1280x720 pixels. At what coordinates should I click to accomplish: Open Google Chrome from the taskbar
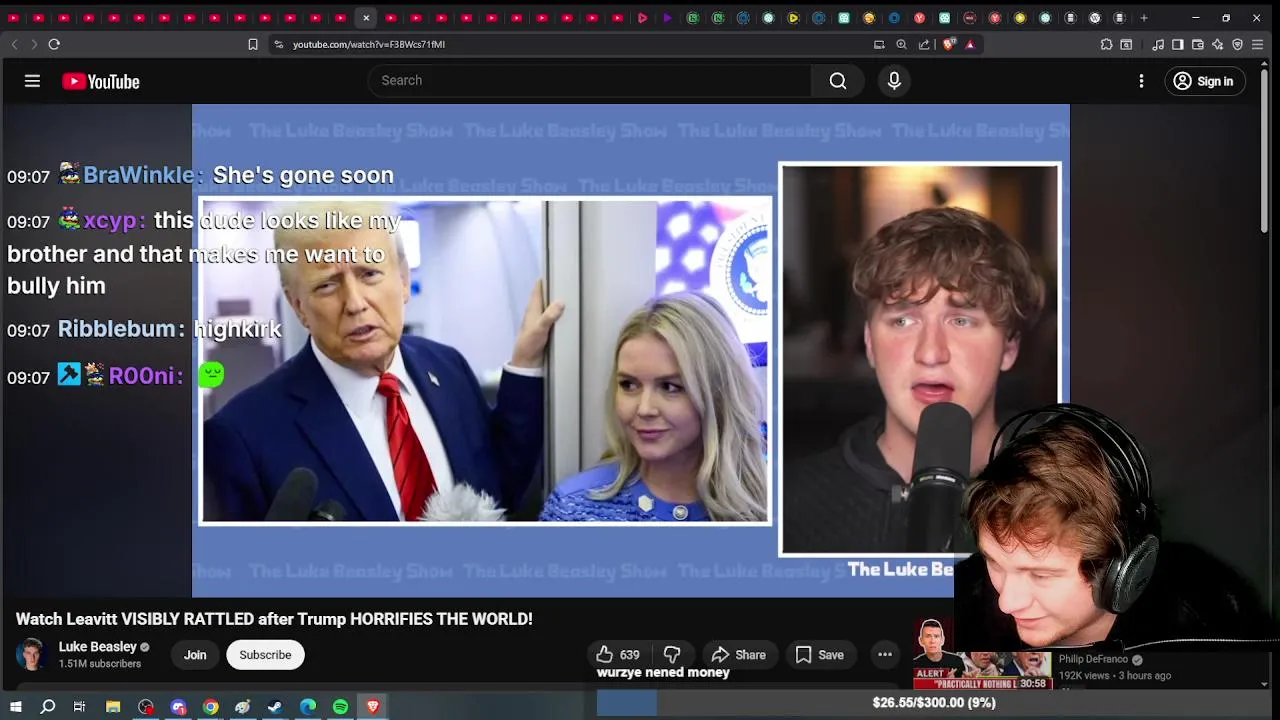pyautogui.click(x=210, y=707)
